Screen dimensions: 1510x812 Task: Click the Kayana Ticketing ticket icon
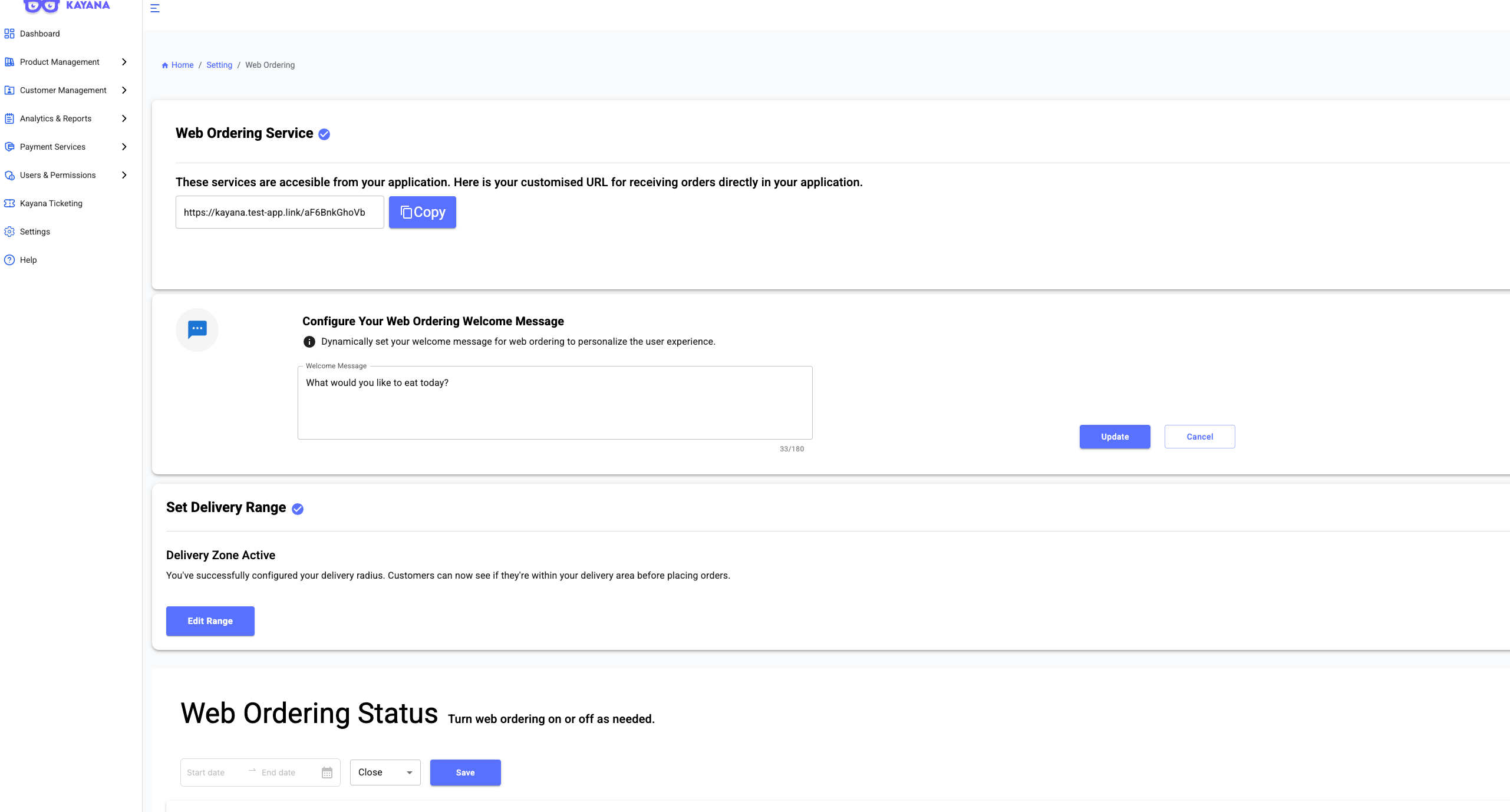pyautogui.click(x=9, y=203)
